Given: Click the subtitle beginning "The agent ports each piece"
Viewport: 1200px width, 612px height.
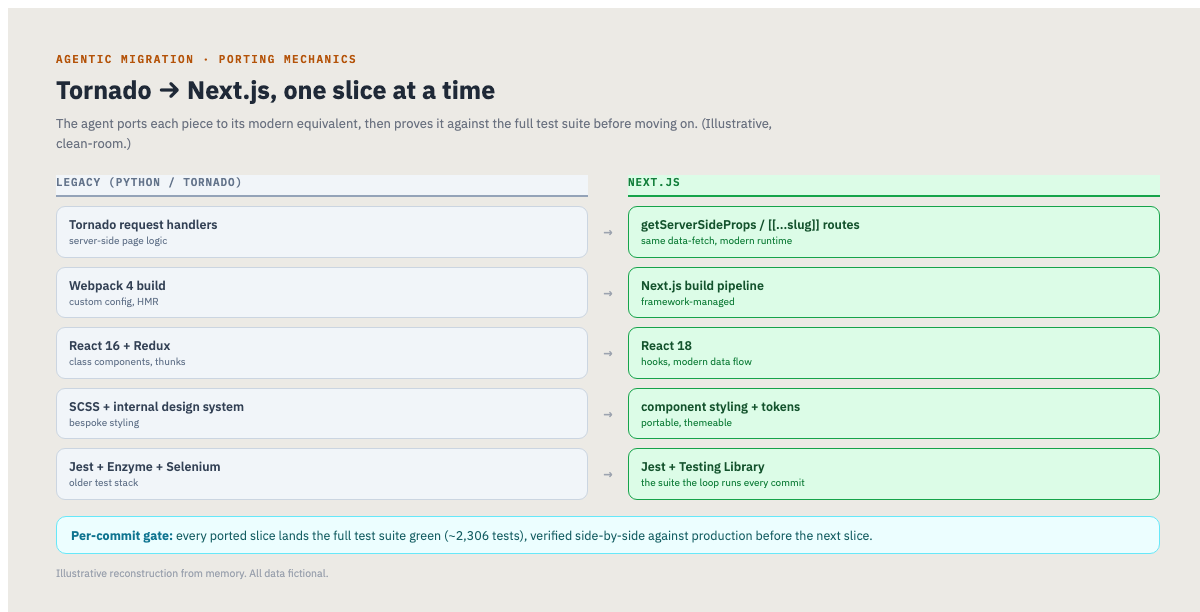Looking at the screenshot, I should coord(414,133).
